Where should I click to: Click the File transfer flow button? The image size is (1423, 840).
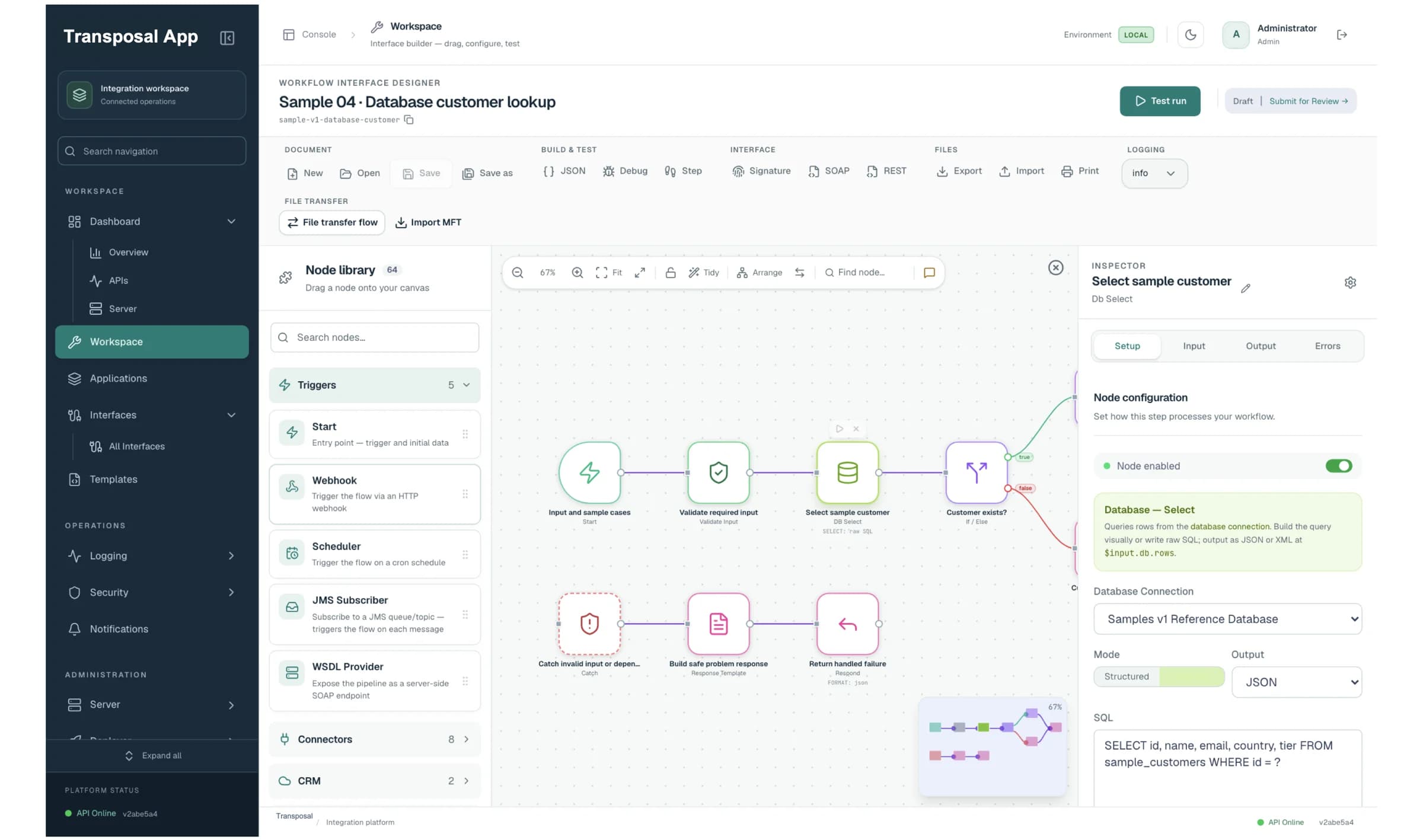pos(332,222)
